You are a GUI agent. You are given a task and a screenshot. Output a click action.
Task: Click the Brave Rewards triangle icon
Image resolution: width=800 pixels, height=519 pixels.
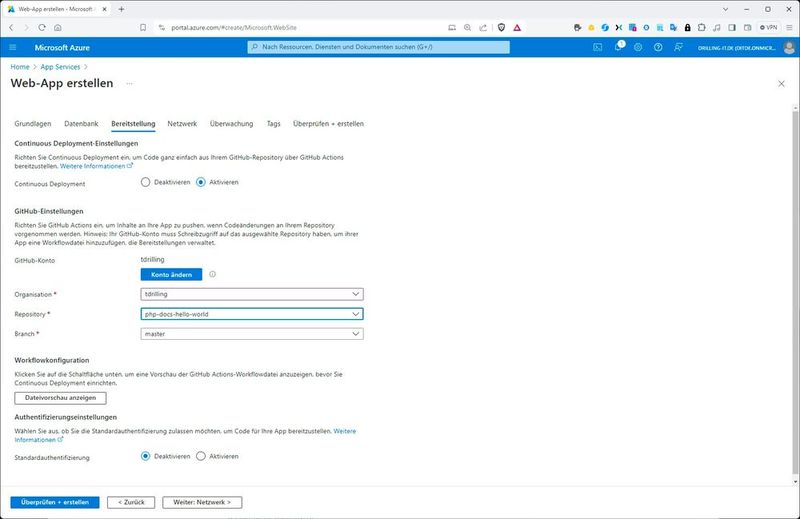pyautogui.click(x=517, y=28)
